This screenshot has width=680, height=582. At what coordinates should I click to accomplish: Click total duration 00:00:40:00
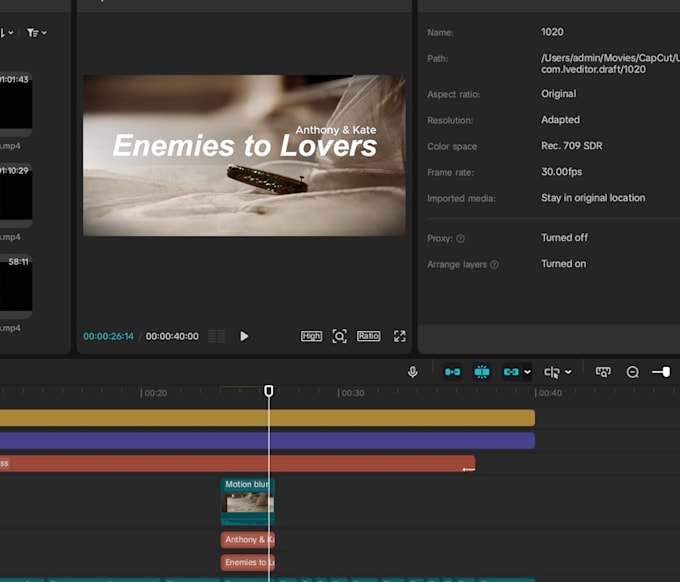(172, 336)
